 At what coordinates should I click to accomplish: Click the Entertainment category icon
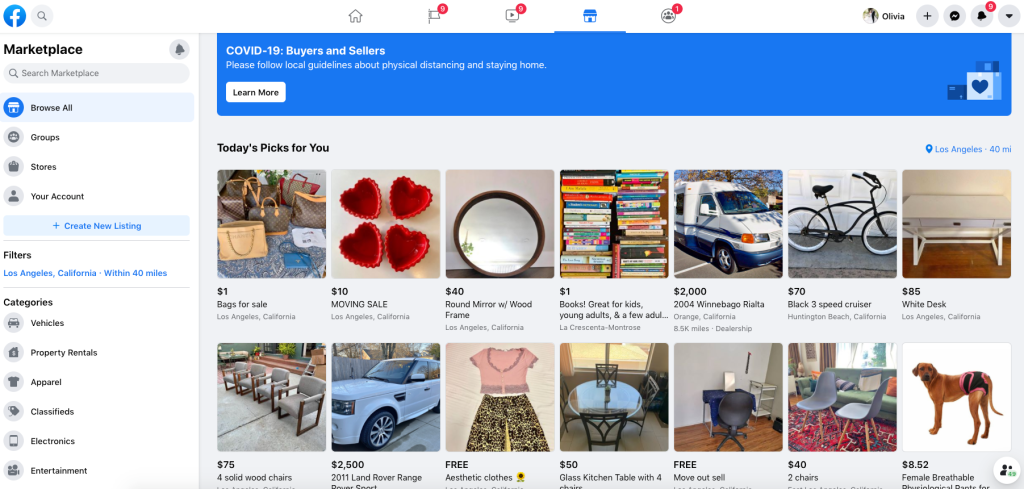[x=14, y=470]
